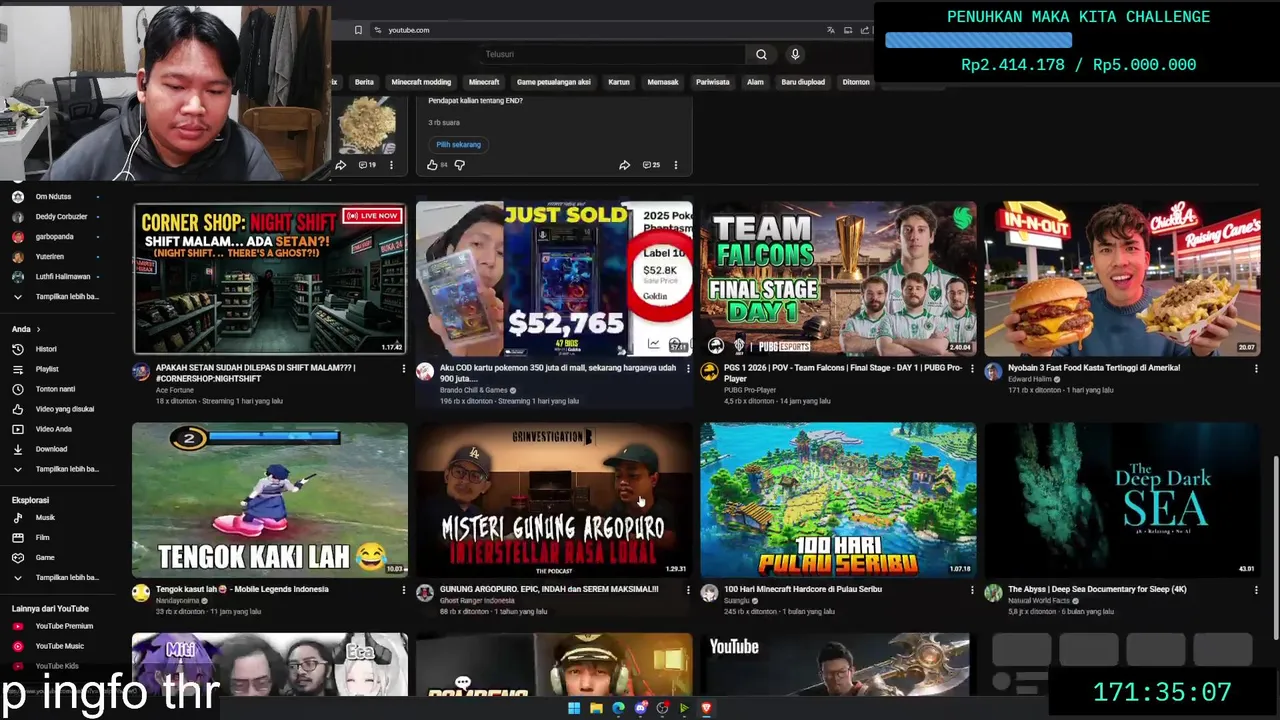Click the Pilih sekarang poll button
Screen dimensions: 1280x720
[459, 145]
